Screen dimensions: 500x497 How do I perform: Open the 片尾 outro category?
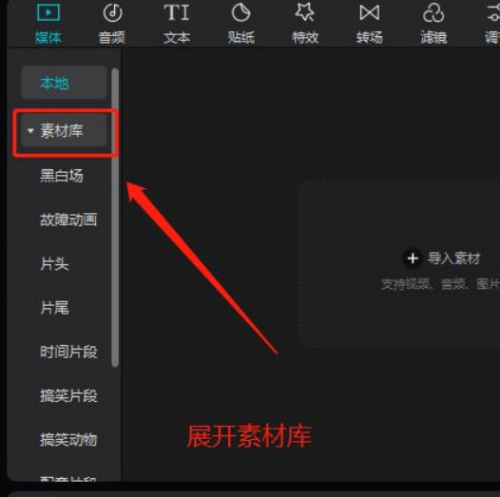point(54,308)
